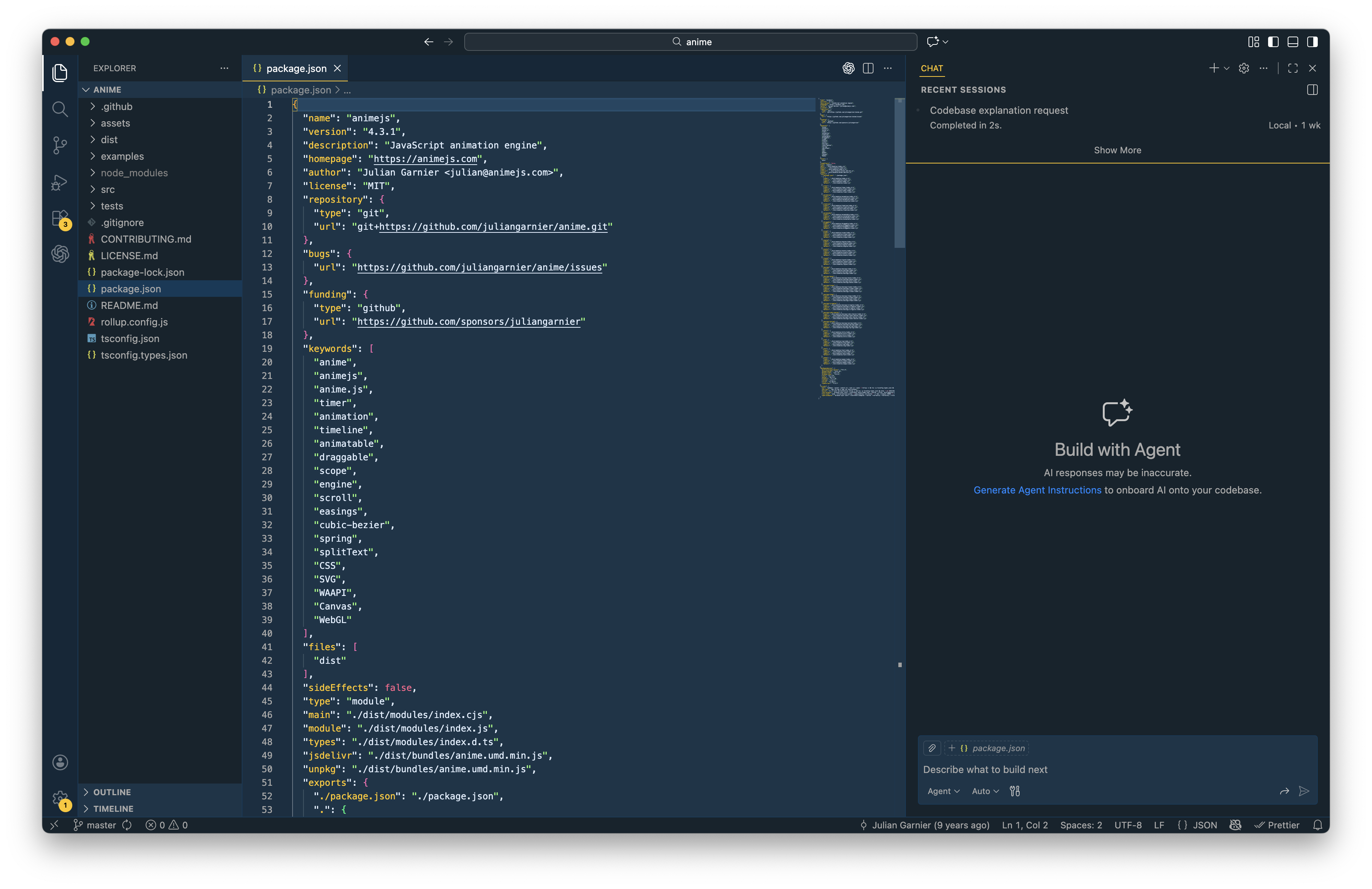
Task: Click the notifications bell in the status bar
Action: [1318, 825]
